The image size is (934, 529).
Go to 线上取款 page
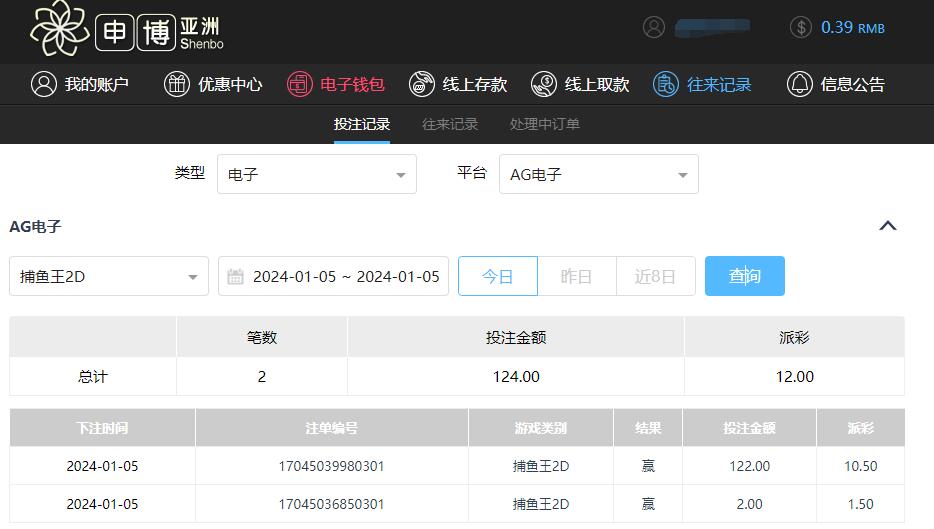click(x=580, y=84)
